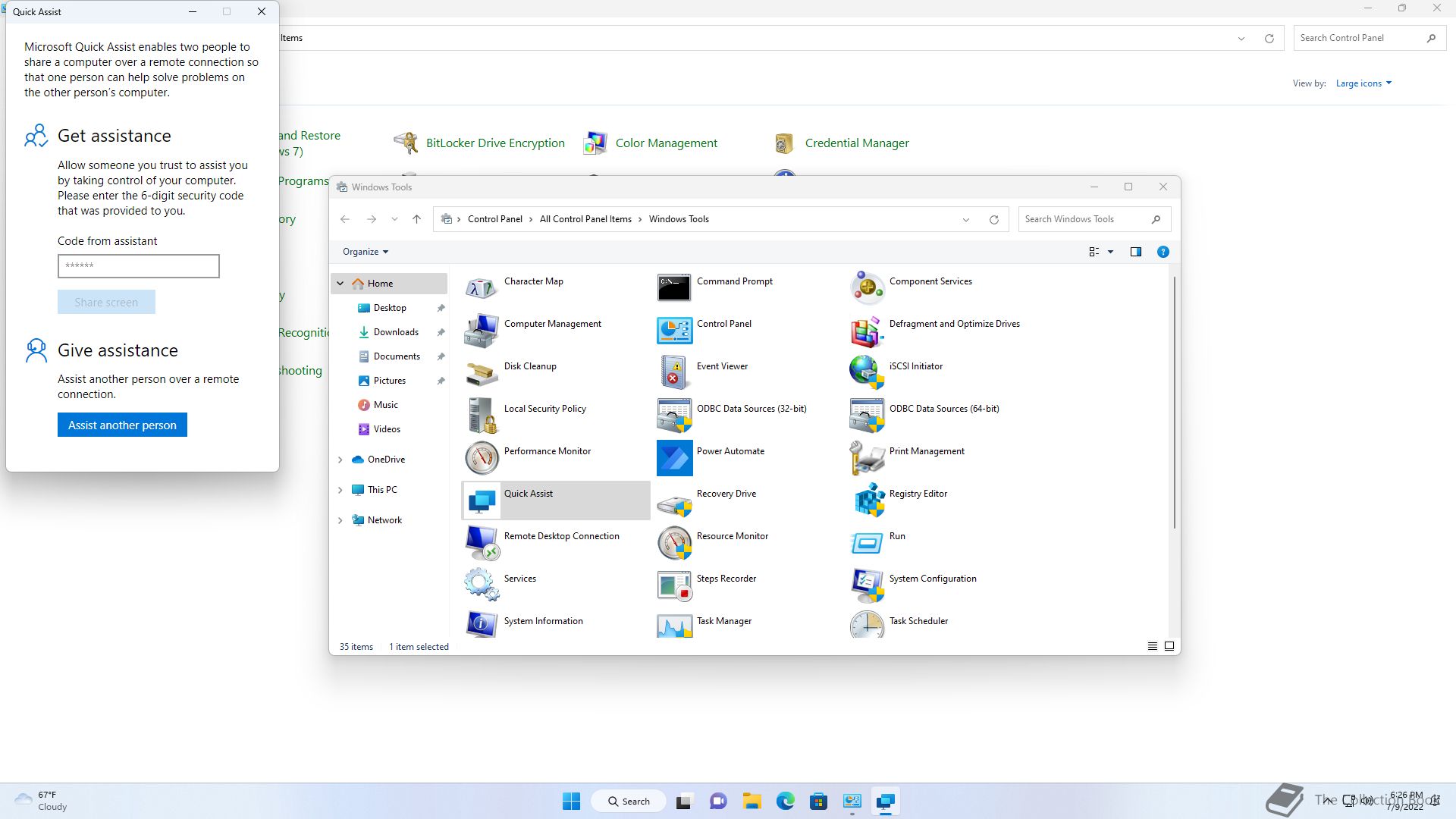
Task: Launch Command Prompt icon
Action: tap(674, 287)
